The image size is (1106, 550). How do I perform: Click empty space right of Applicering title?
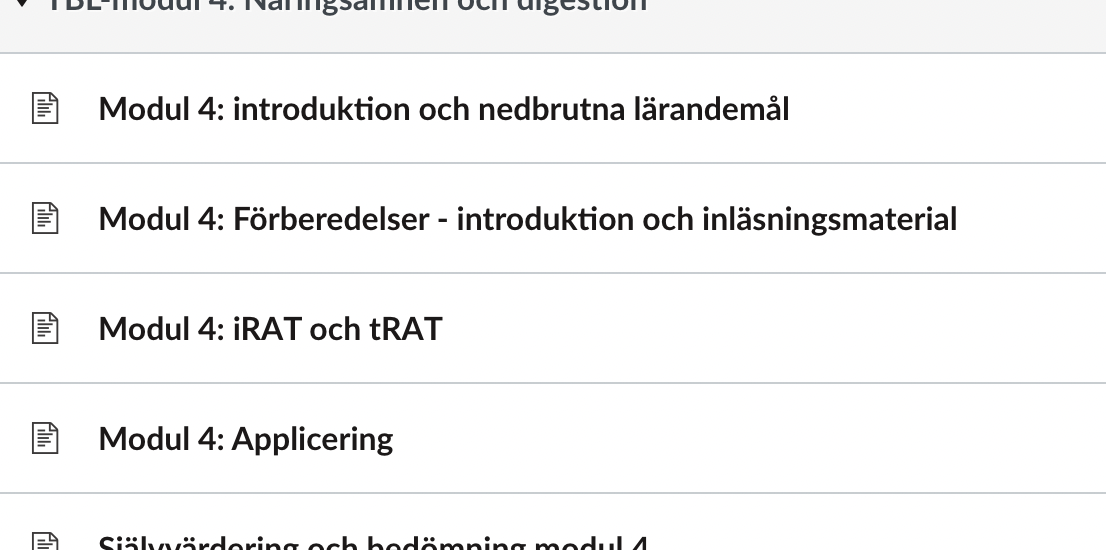coord(748,439)
